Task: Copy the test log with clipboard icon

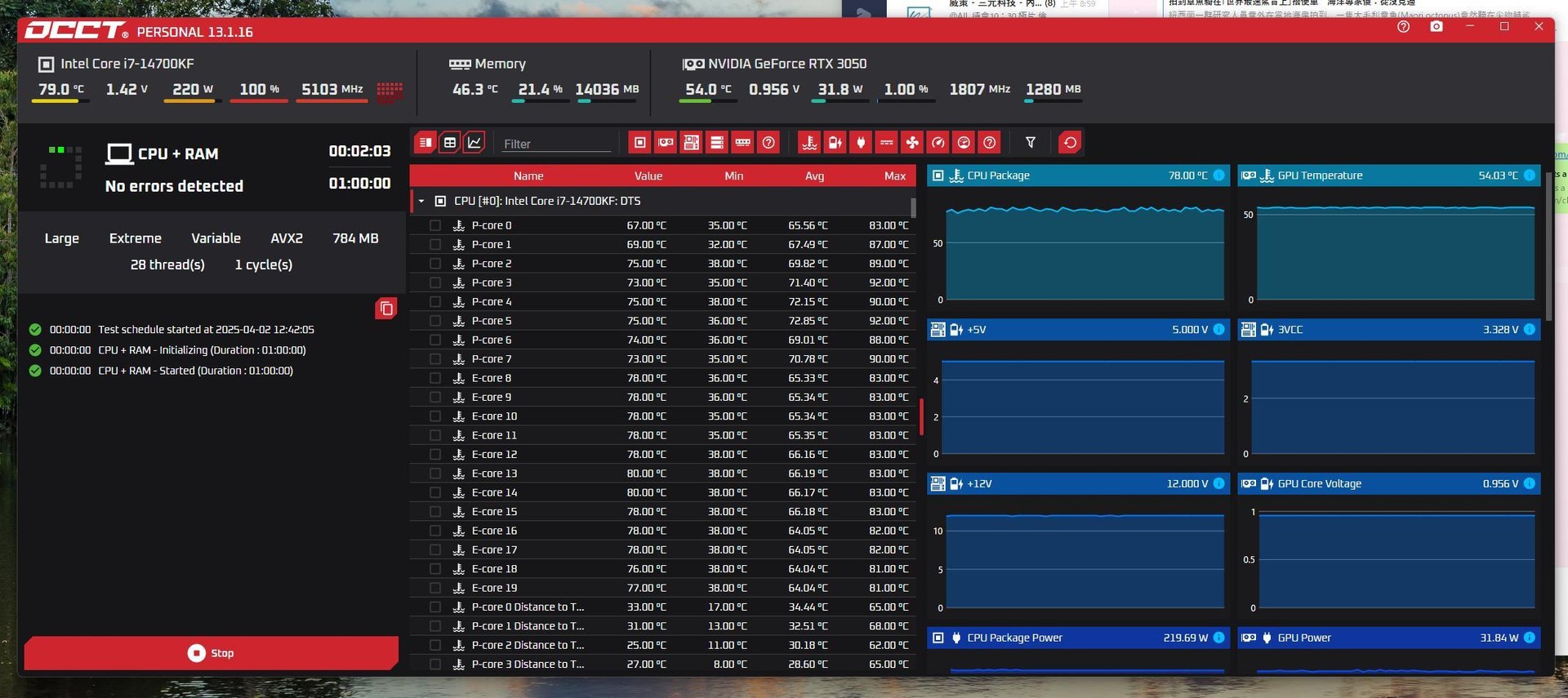Action: tap(386, 309)
